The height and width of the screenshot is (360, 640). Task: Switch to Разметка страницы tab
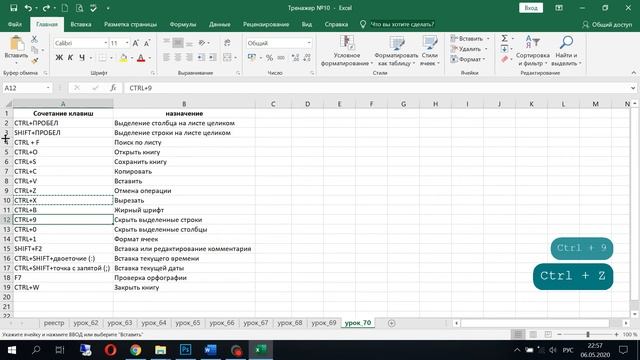coord(130,24)
